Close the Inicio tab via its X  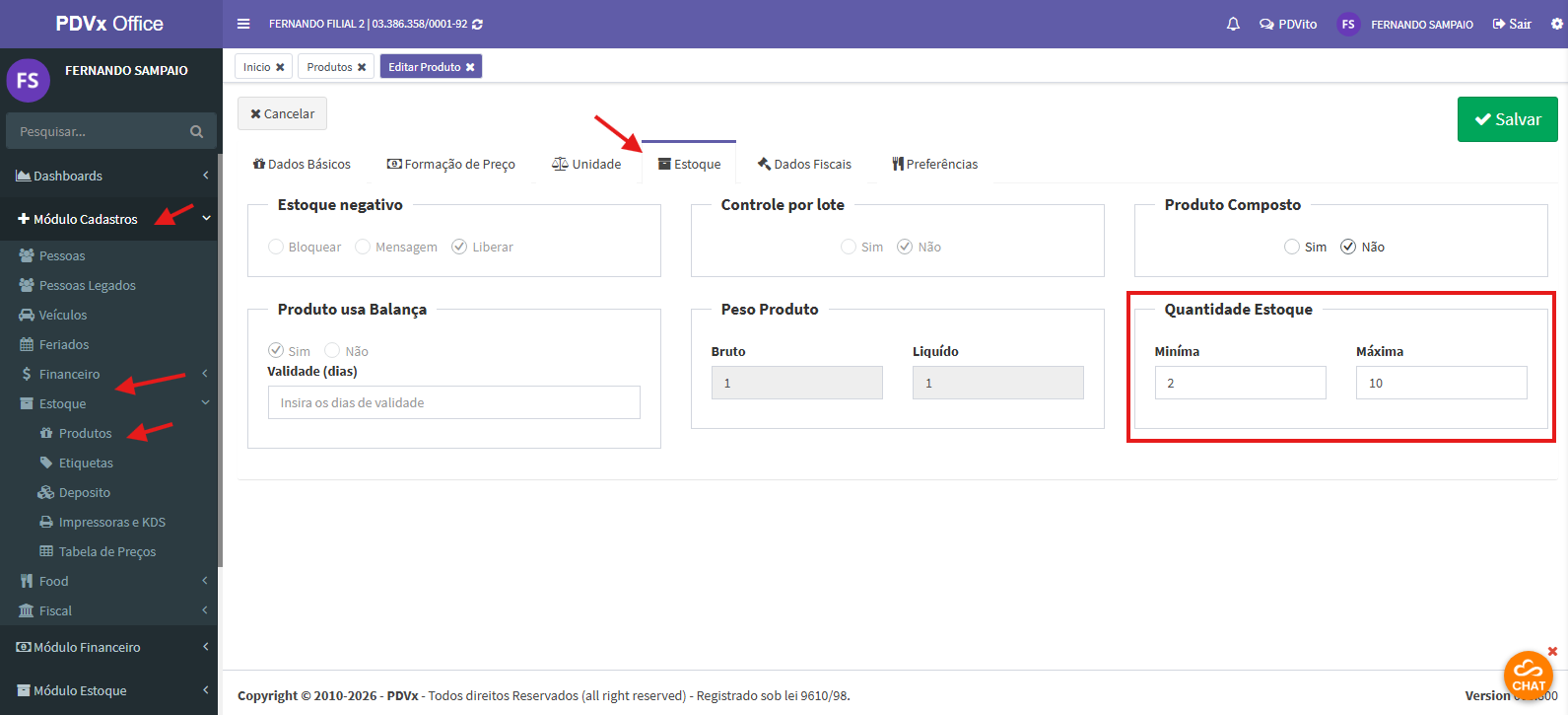280,67
